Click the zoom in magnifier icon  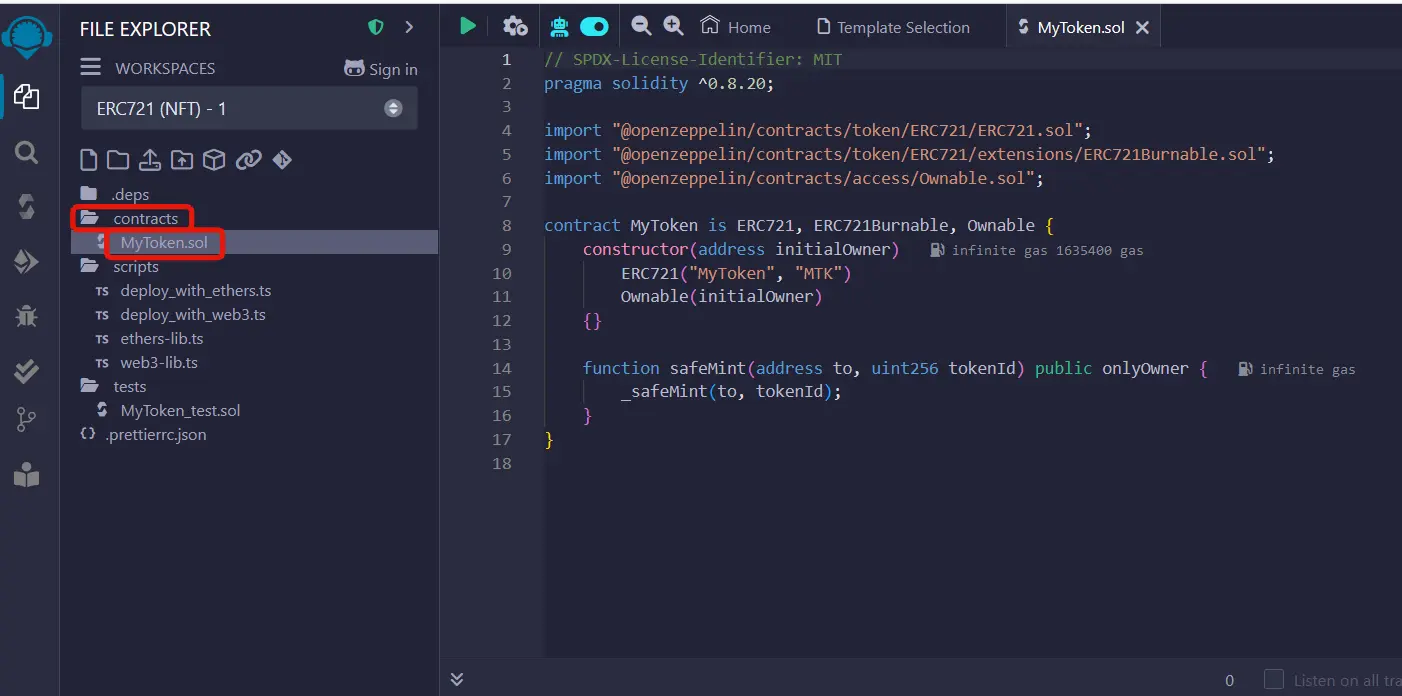674,26
